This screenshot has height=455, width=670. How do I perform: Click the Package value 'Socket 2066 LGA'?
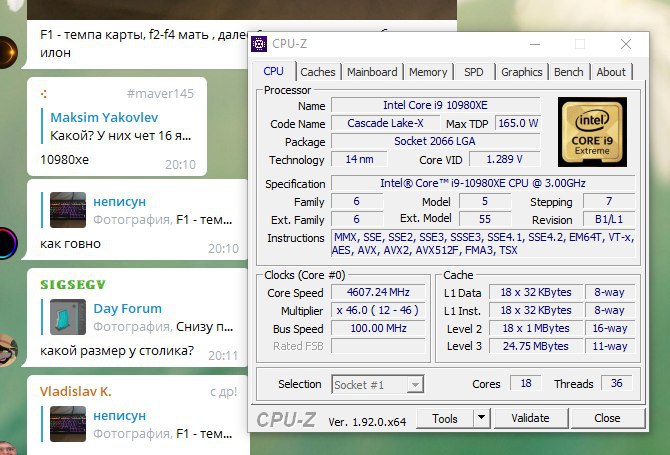tap(435, 141)
